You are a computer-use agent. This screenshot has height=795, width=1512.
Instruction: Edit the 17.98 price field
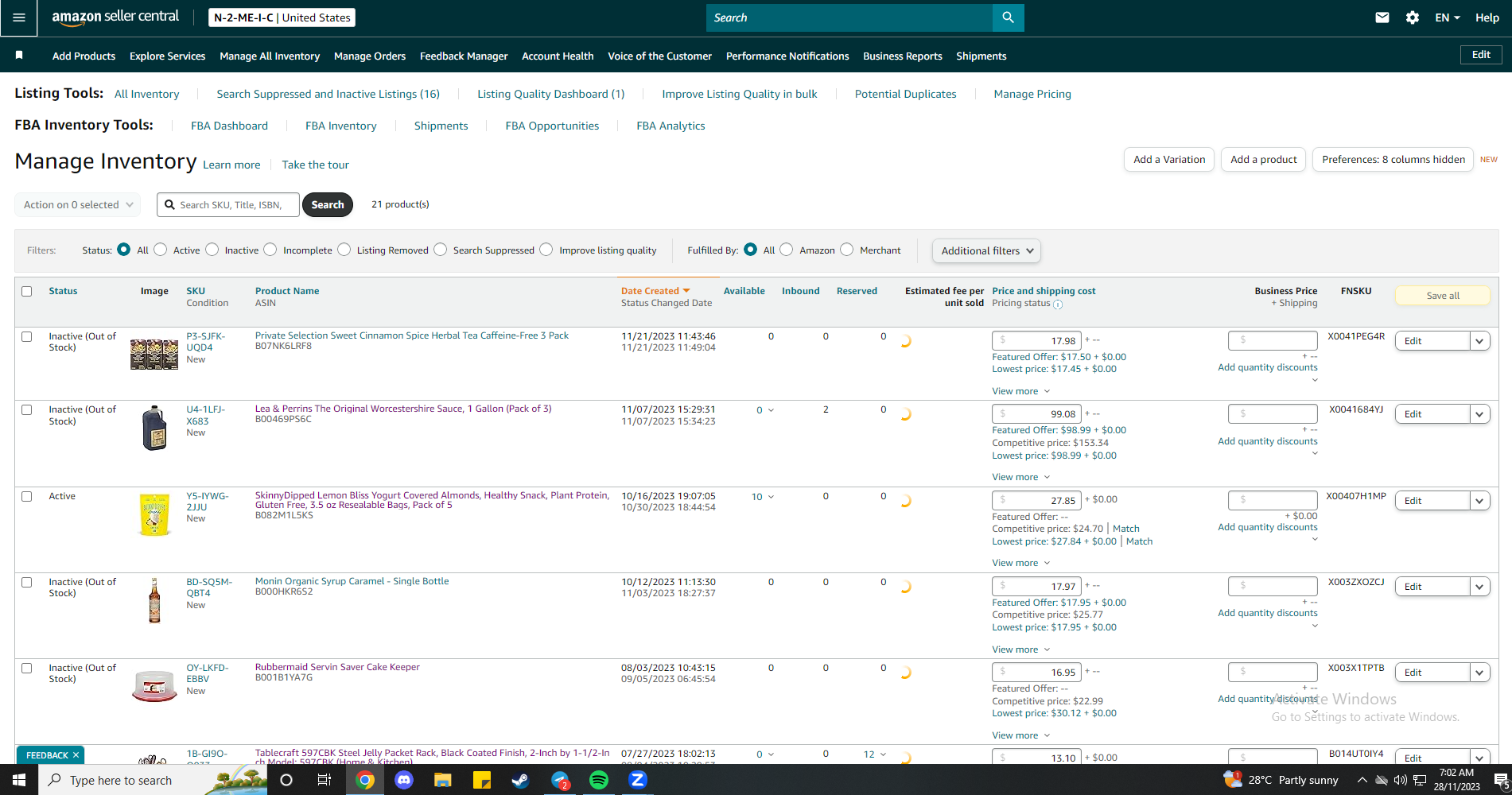[x=1037, y=341]
